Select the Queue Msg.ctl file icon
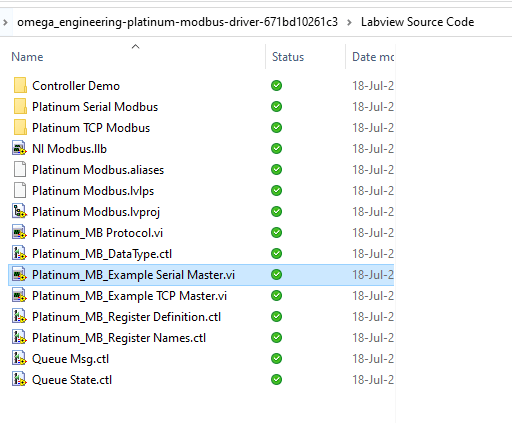The width and height of the screenshot is (512, 423). (x=19, y=359)
